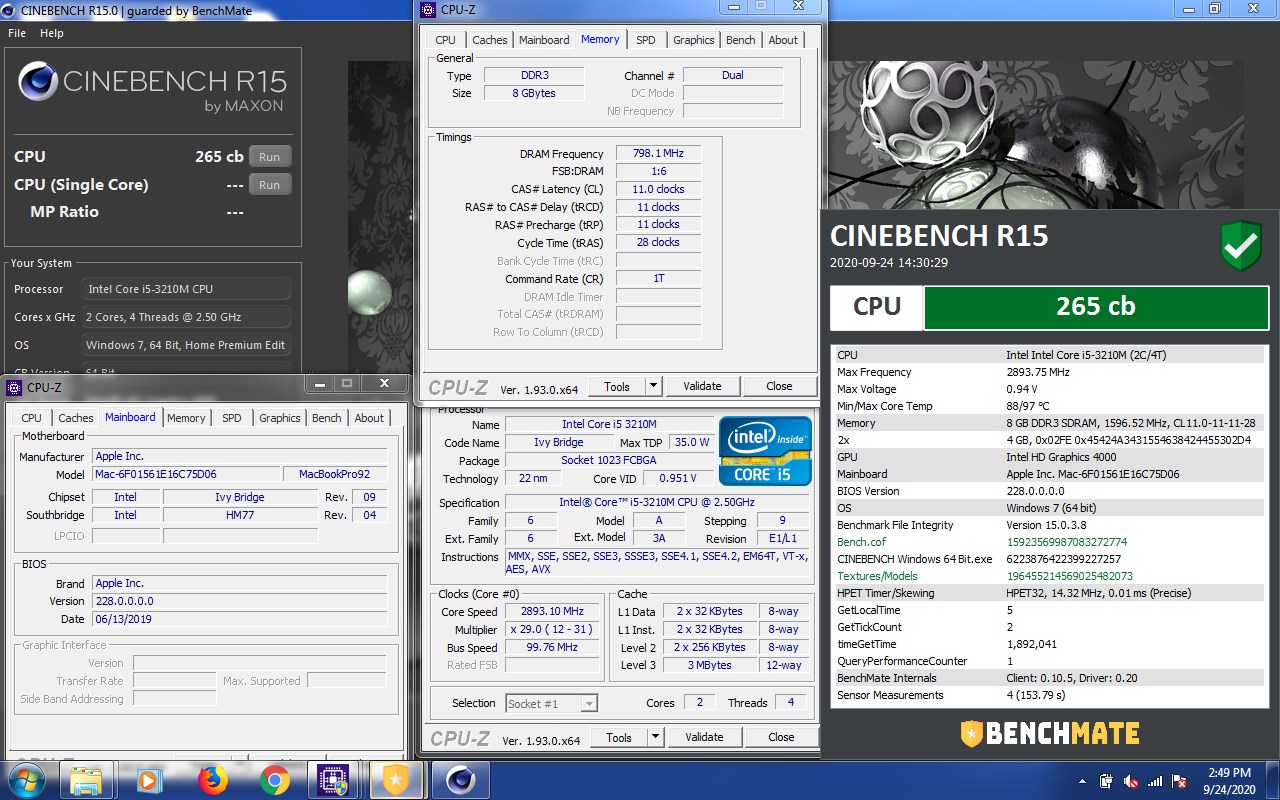
Task: Click the Cinebench R15 logo sphere
Action: click(x=37, y=82)
